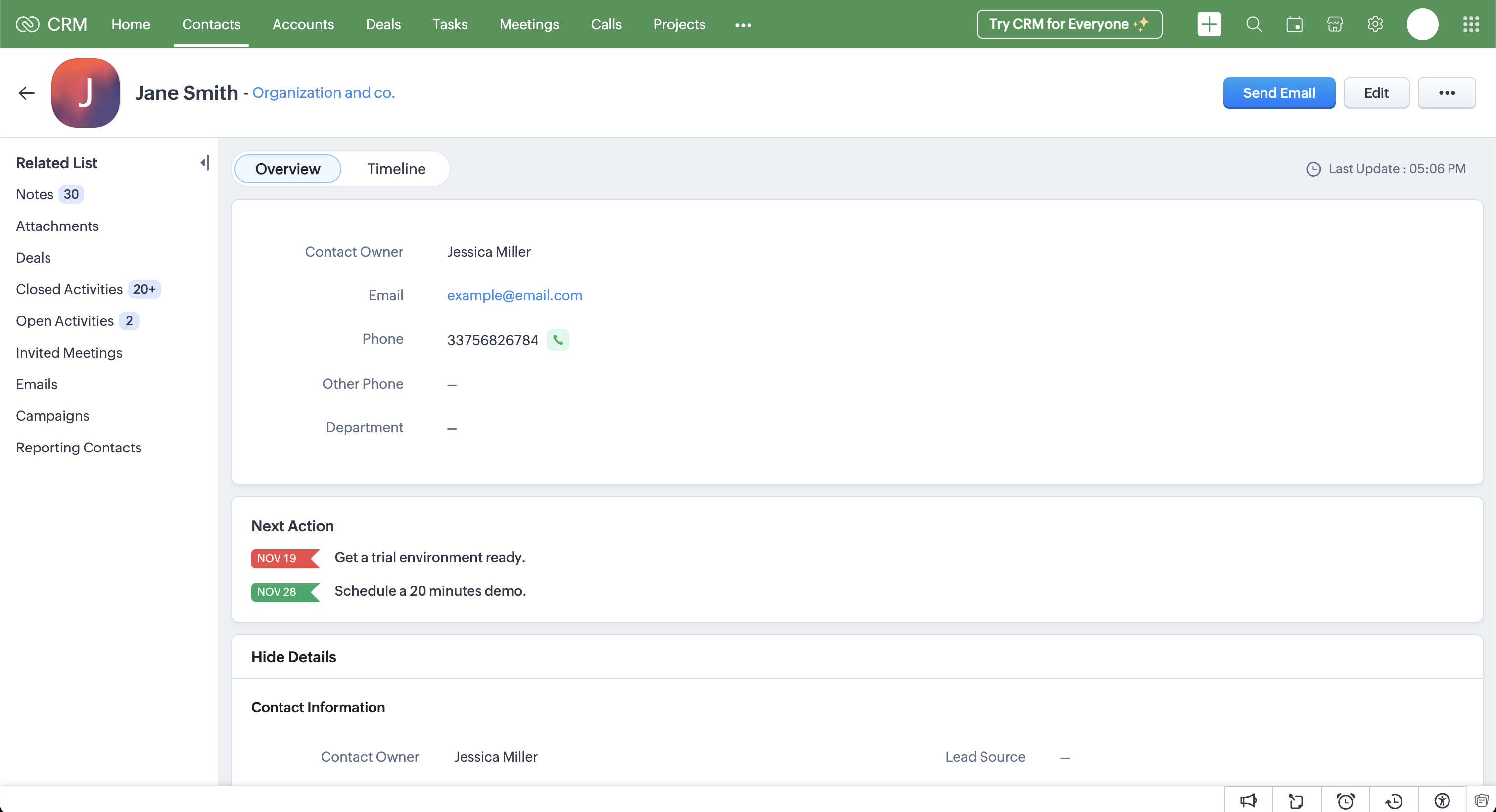1496x812 pixels.
Task: Open the announcements megaphone icon
Action: coord(1248,801)
